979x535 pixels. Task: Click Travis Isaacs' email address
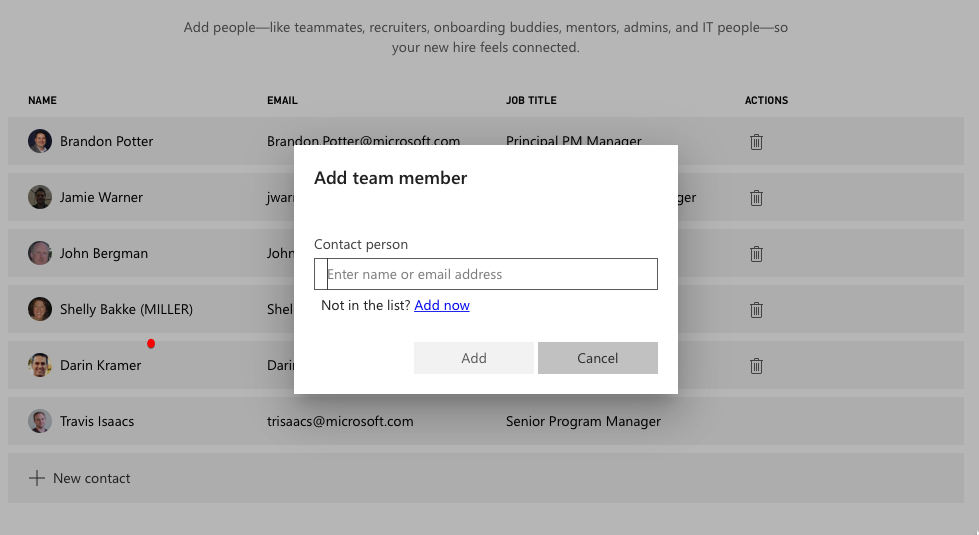click(x=340, y=421)
